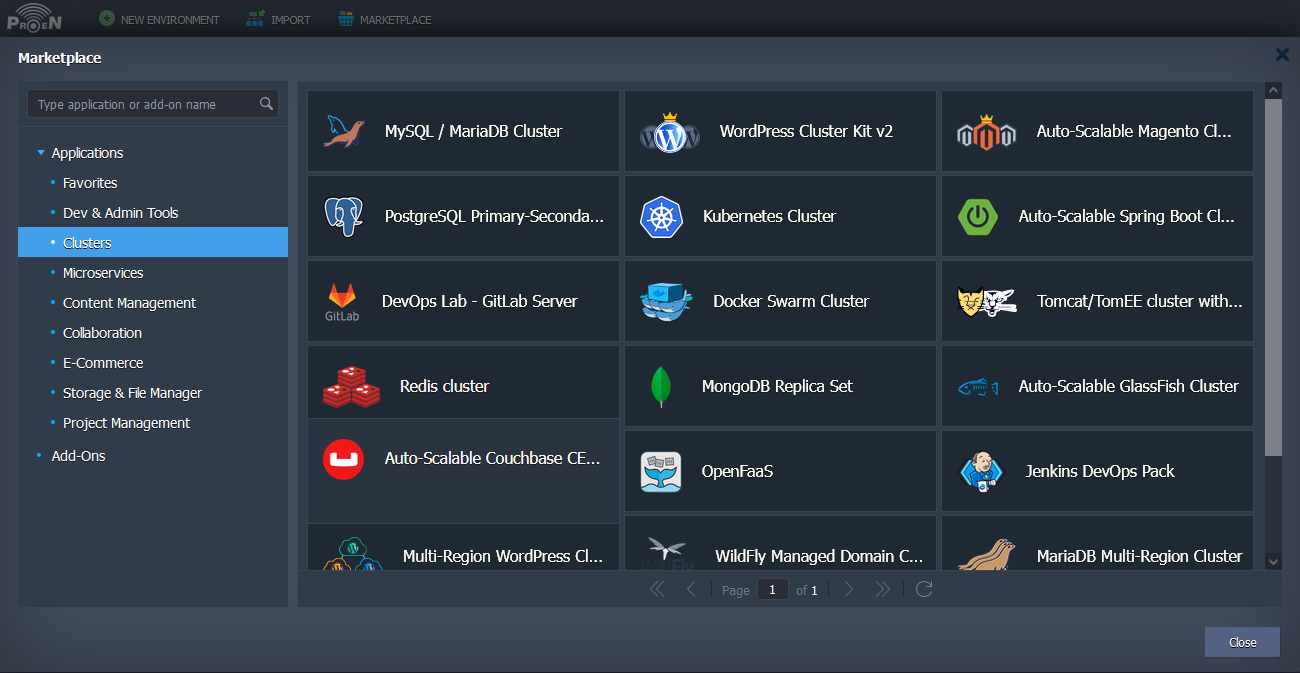Select the Microservices category
Viewport: 1300px width, 673px height.
(103, 273)
